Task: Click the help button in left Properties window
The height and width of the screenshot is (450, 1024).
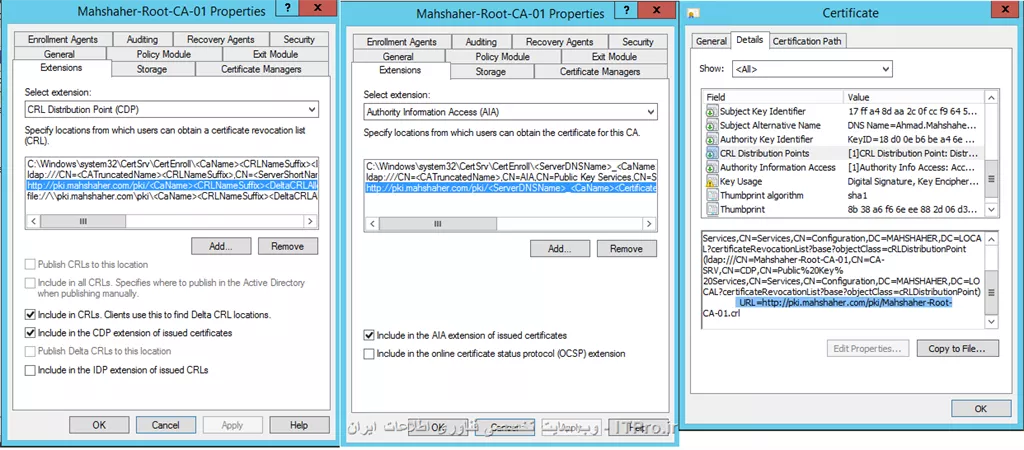Action: 288,8
